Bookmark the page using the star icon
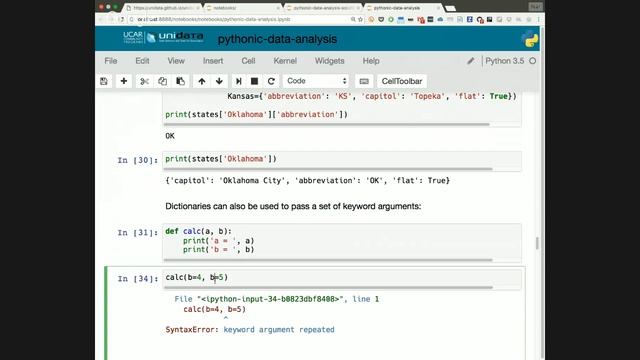The image size is (640, 360). pyautogui.click(x=360, y=19)
